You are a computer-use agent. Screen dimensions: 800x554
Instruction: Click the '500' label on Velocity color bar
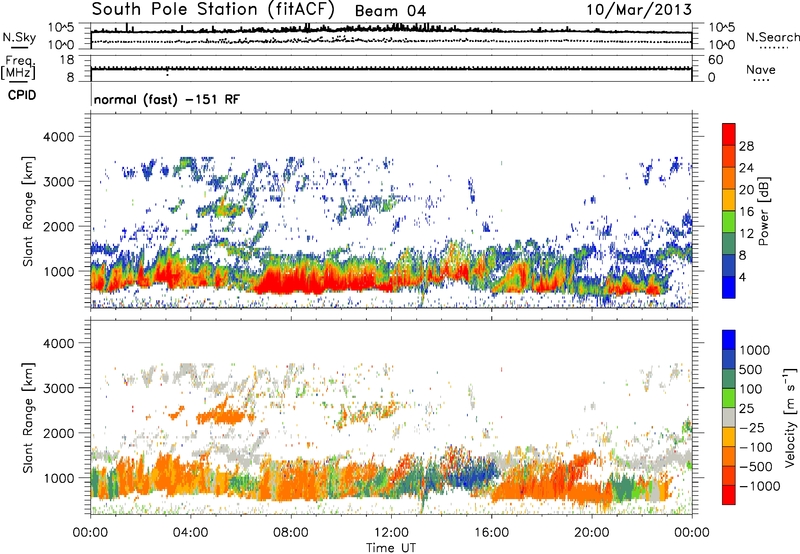[751, 370]
